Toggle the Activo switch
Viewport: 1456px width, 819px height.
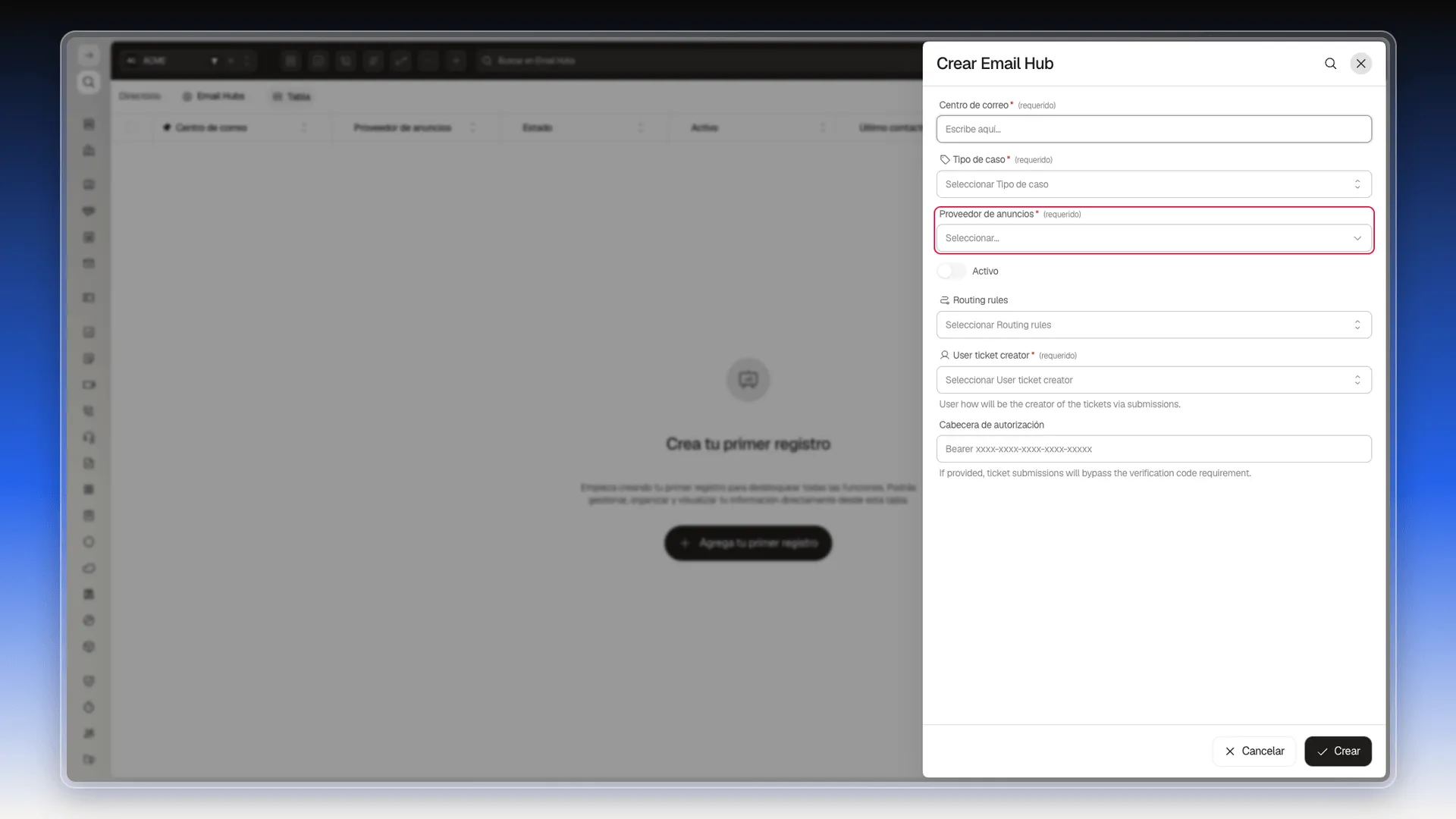(x=951, y=271)
